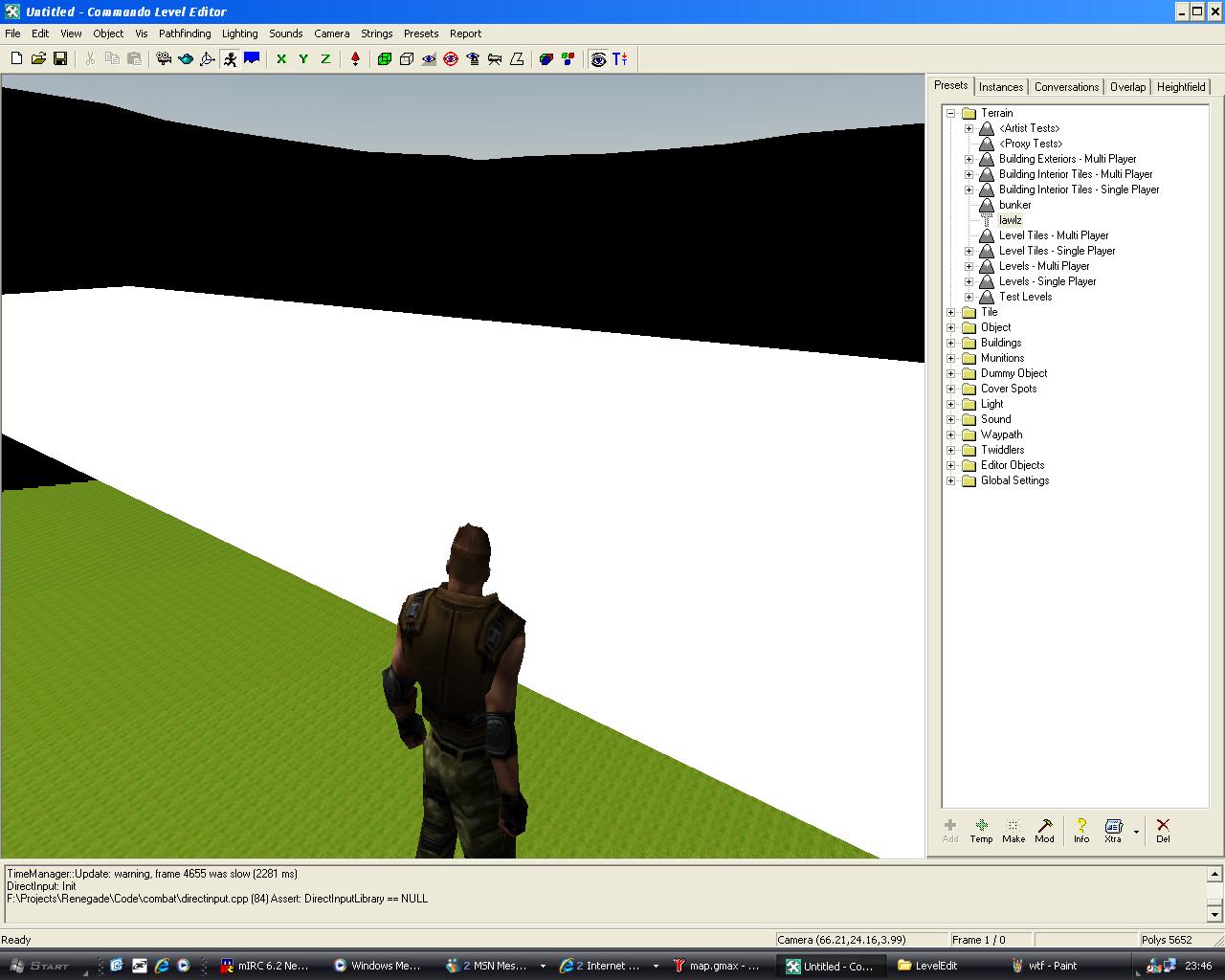Click the Save floppy disk icon
1225x980 pixels.
click(x=60, y=59)
